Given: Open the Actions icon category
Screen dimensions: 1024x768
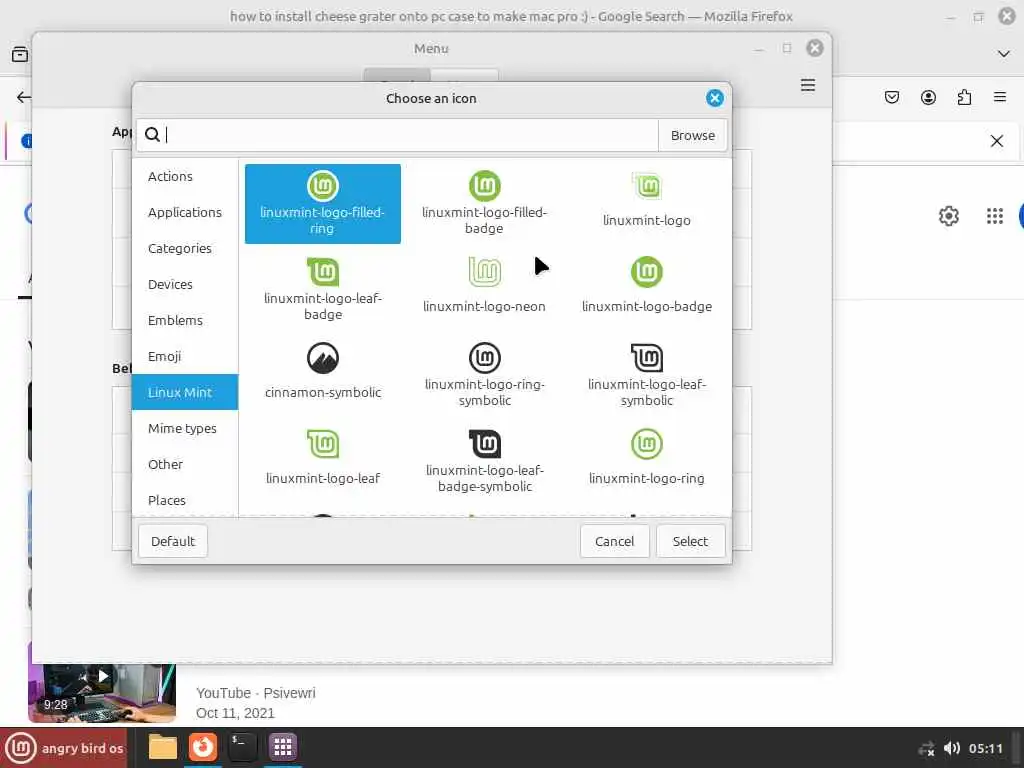Looking at the screenshot, I should [x=185, y=176].
